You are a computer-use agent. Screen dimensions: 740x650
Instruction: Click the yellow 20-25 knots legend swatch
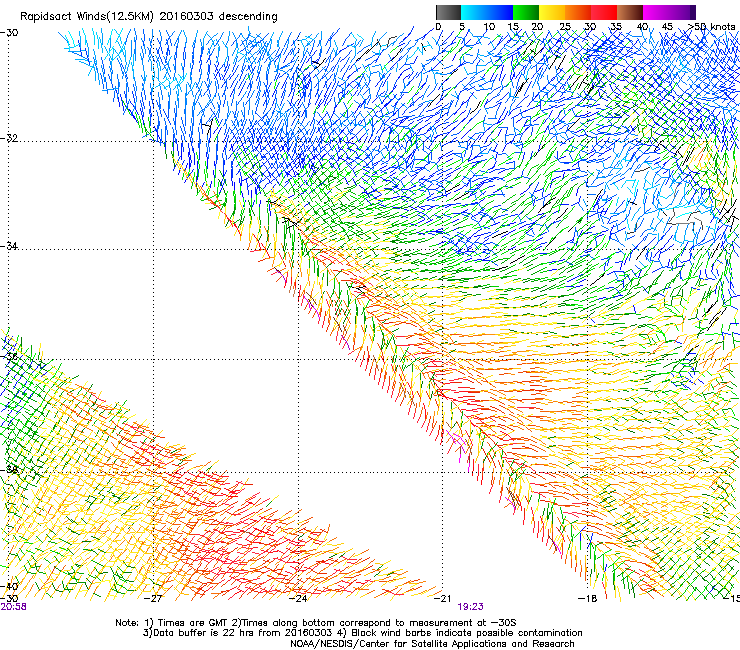pos(551,12)
